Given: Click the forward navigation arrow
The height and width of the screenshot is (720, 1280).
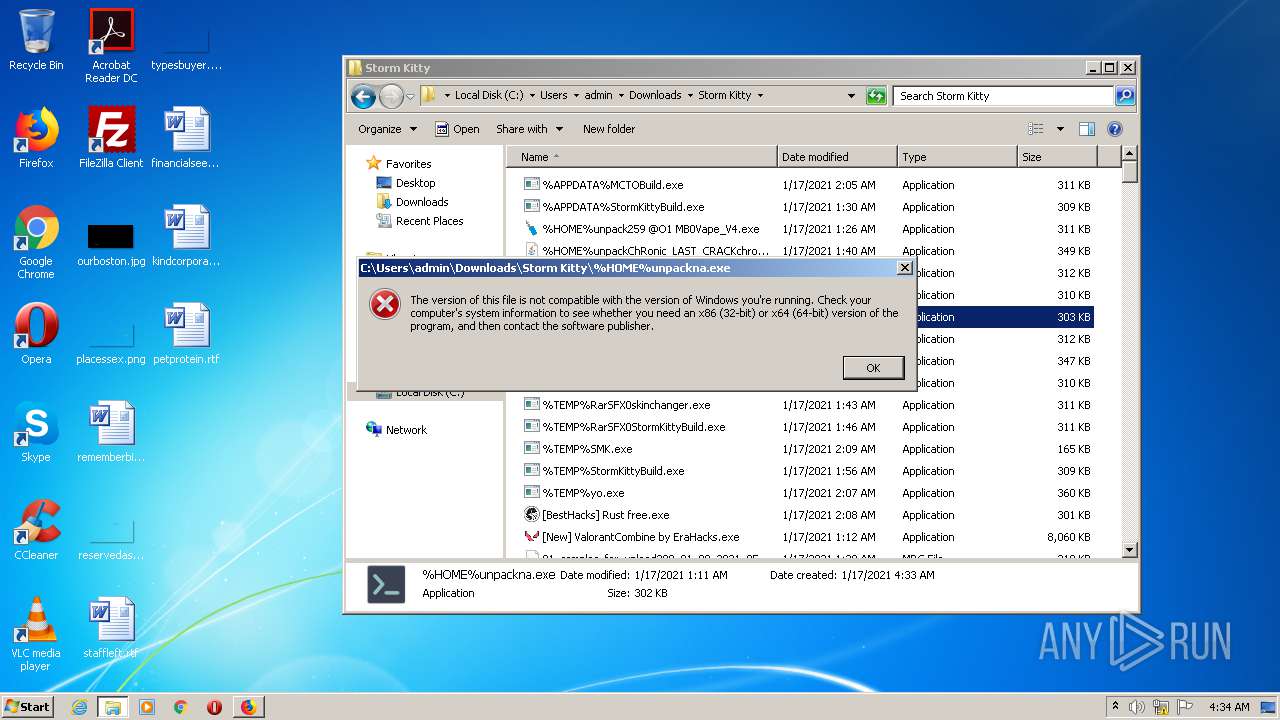Looking at the screenshot, I should pyautogui.click(x=391, y=96).
